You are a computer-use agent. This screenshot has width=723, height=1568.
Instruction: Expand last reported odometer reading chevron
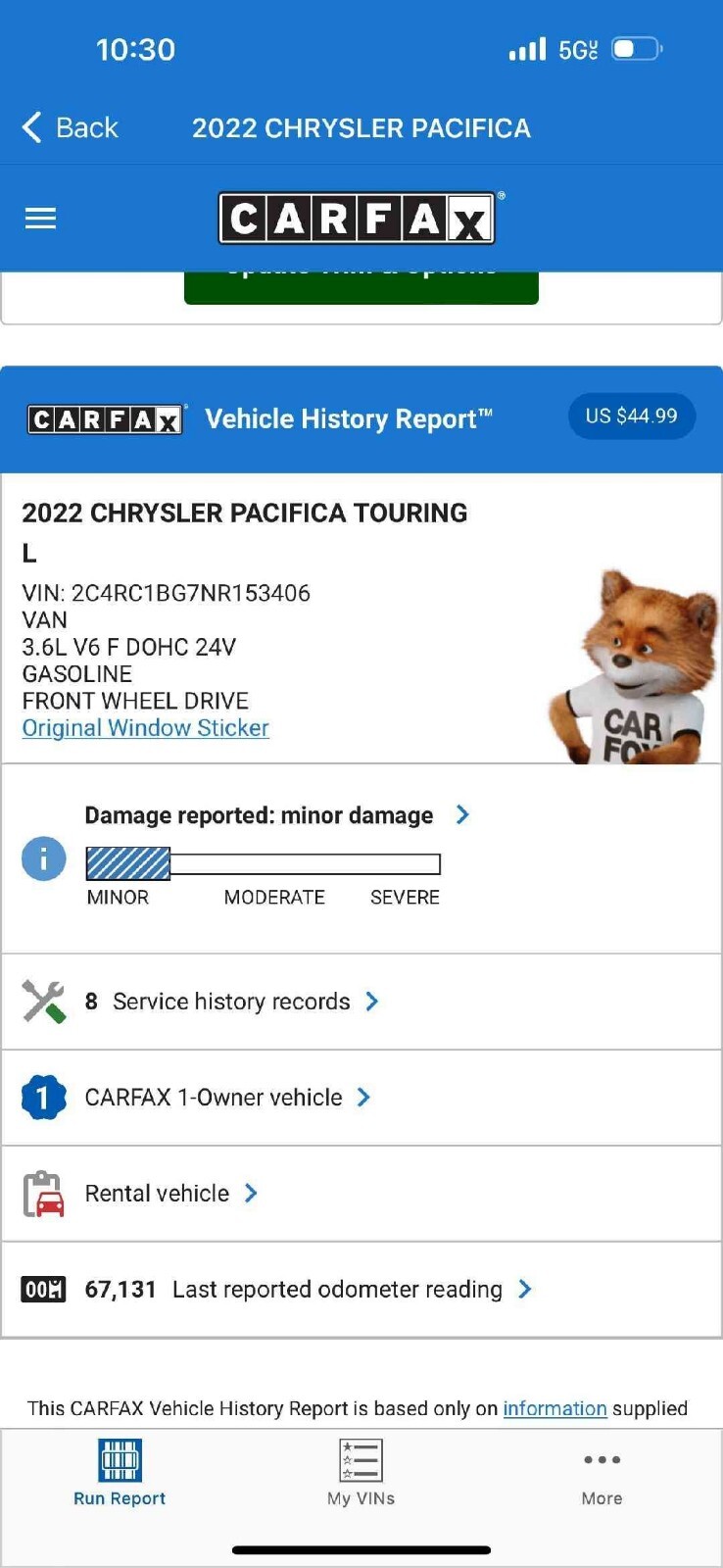525,1290
